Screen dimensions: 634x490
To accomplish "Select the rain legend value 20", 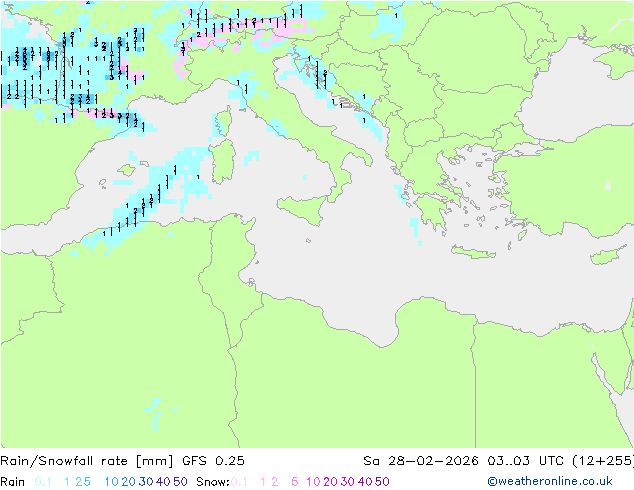I will pos(129,482).
